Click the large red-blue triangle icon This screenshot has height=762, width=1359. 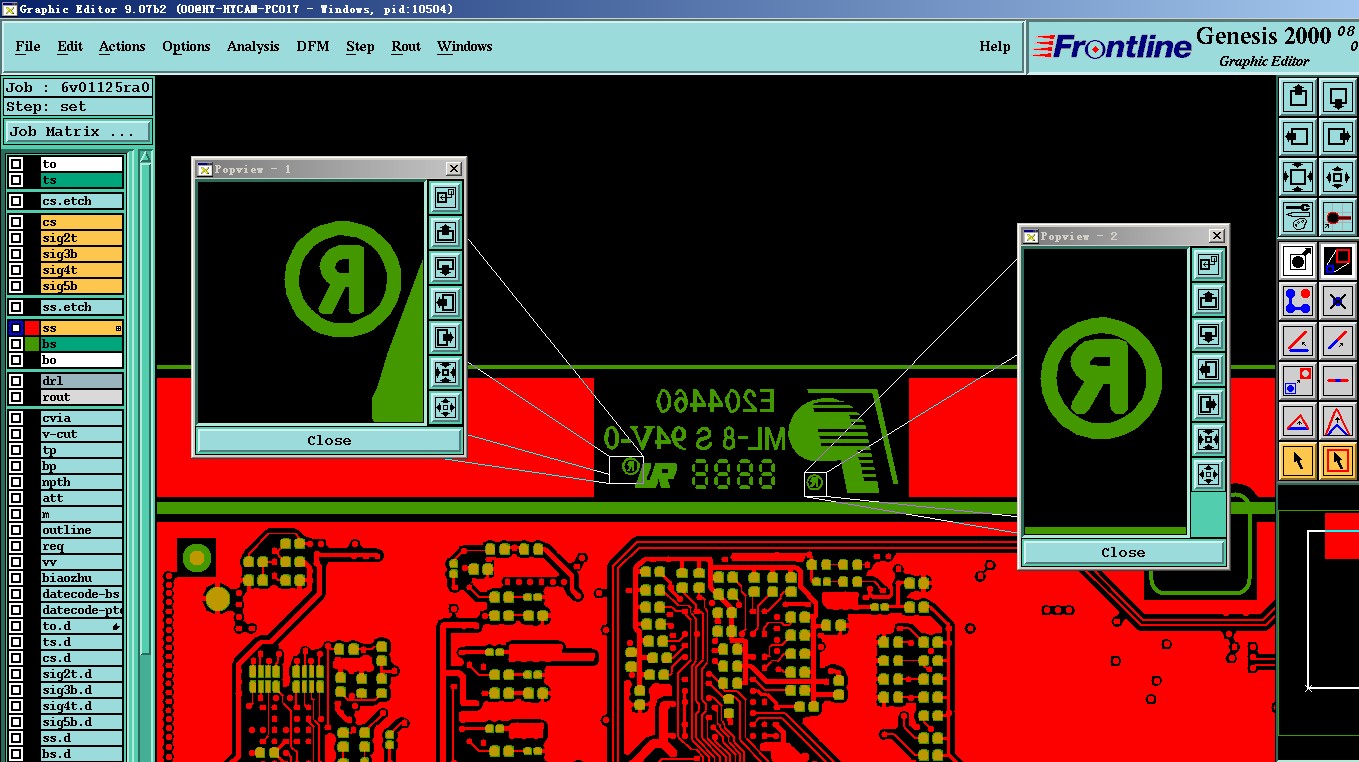coord(1338,421)
